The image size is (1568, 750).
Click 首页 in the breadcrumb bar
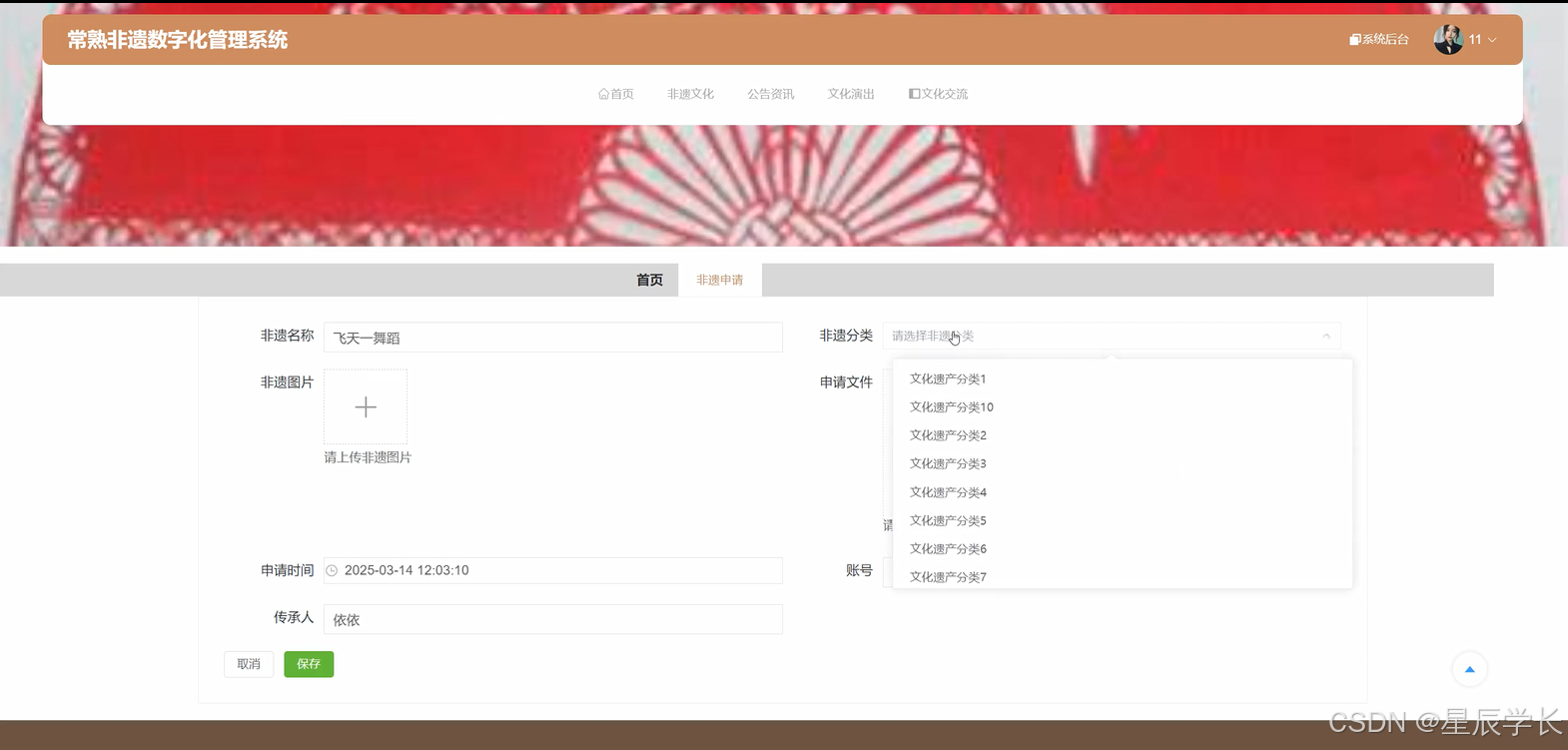(x=650, y=280)
